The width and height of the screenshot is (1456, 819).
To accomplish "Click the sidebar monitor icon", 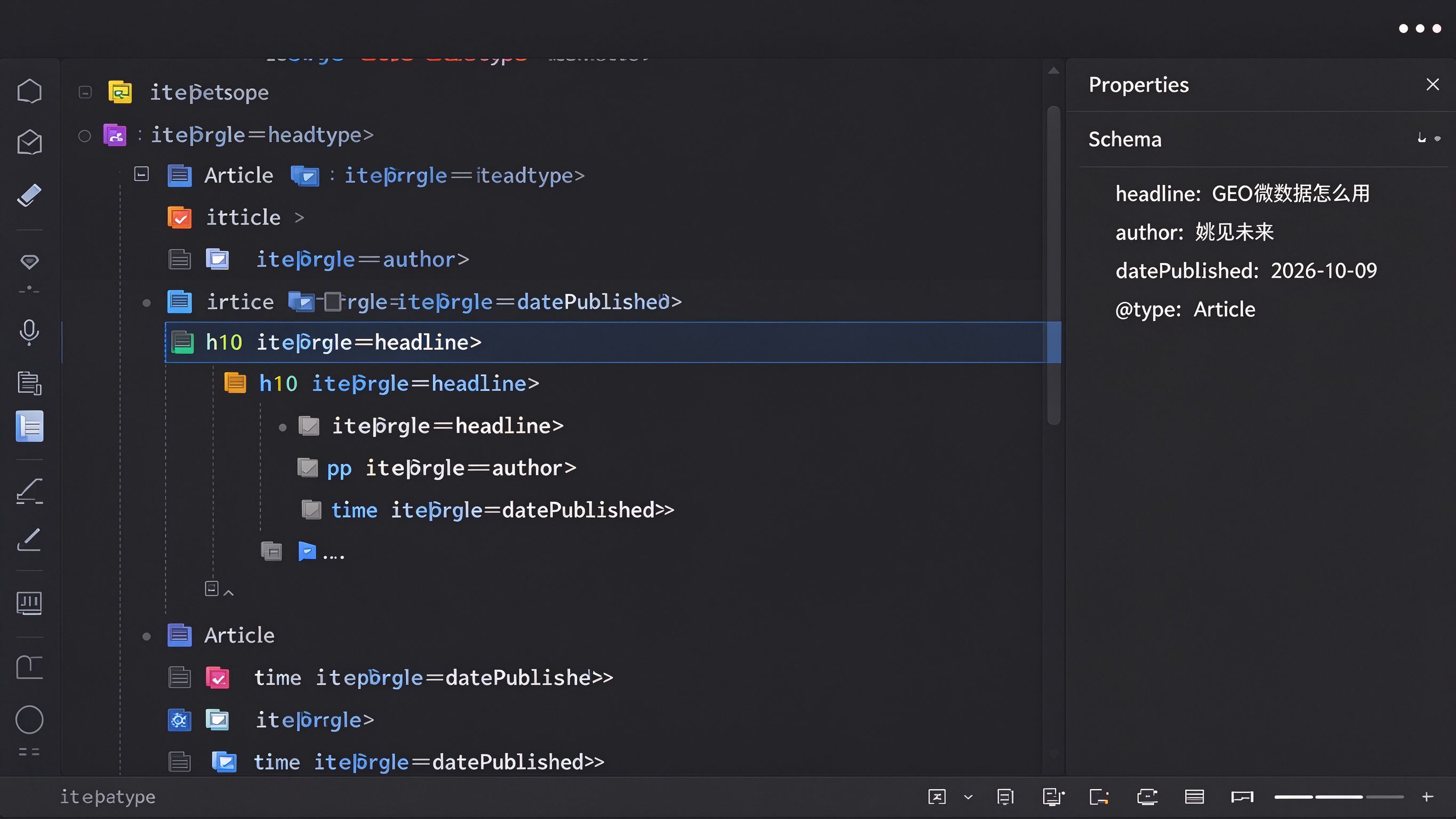I will pyautogui.click(x=29, y=603).
